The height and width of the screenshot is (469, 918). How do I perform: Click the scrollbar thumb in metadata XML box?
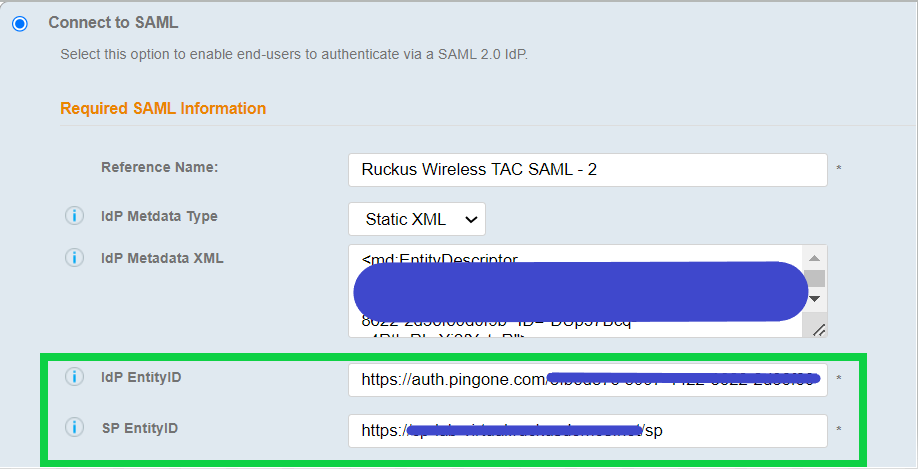815,278
